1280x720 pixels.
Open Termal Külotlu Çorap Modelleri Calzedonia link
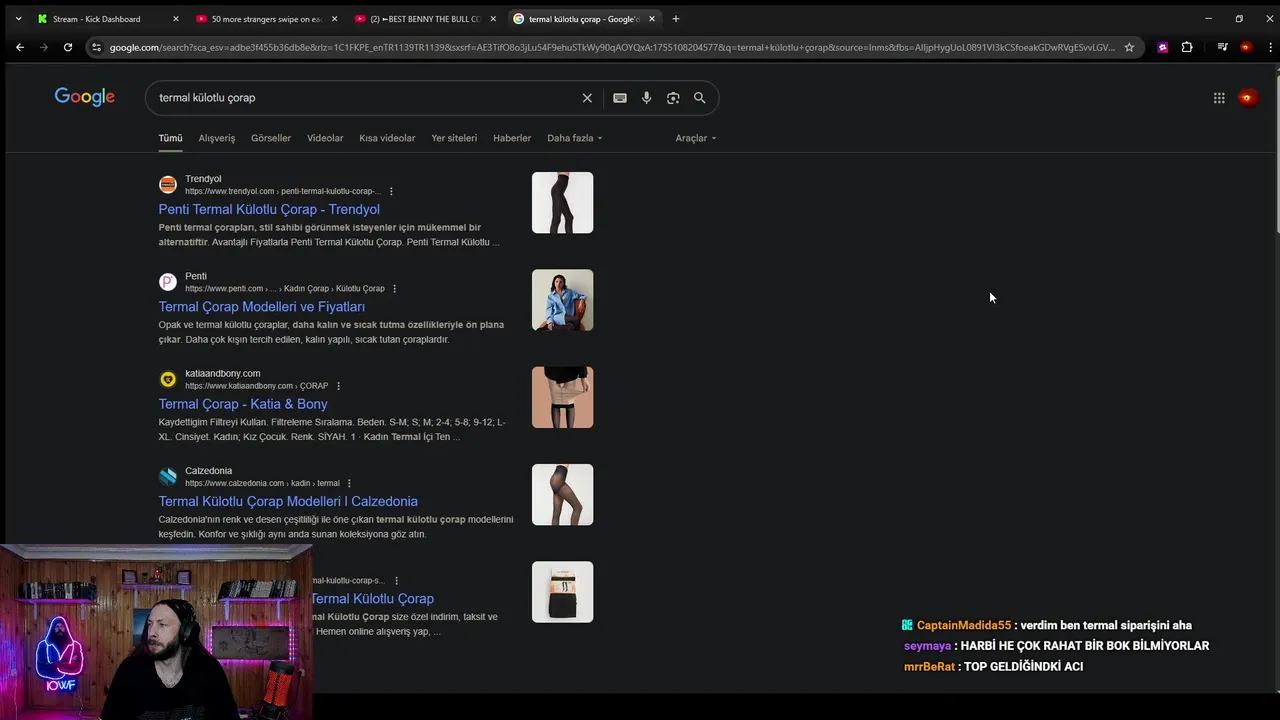(288, 501)
